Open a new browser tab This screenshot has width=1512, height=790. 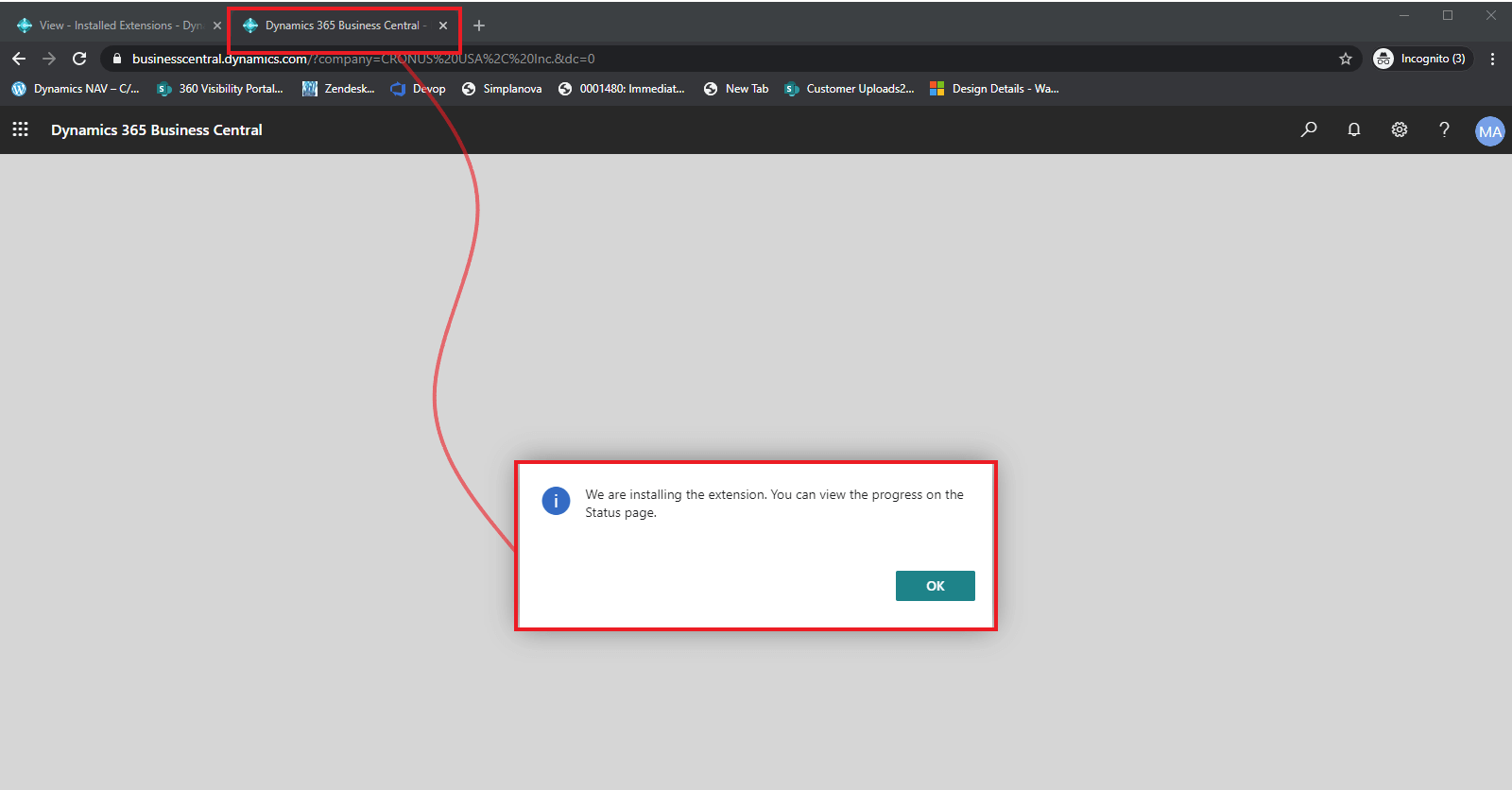(x=479, y=26)
